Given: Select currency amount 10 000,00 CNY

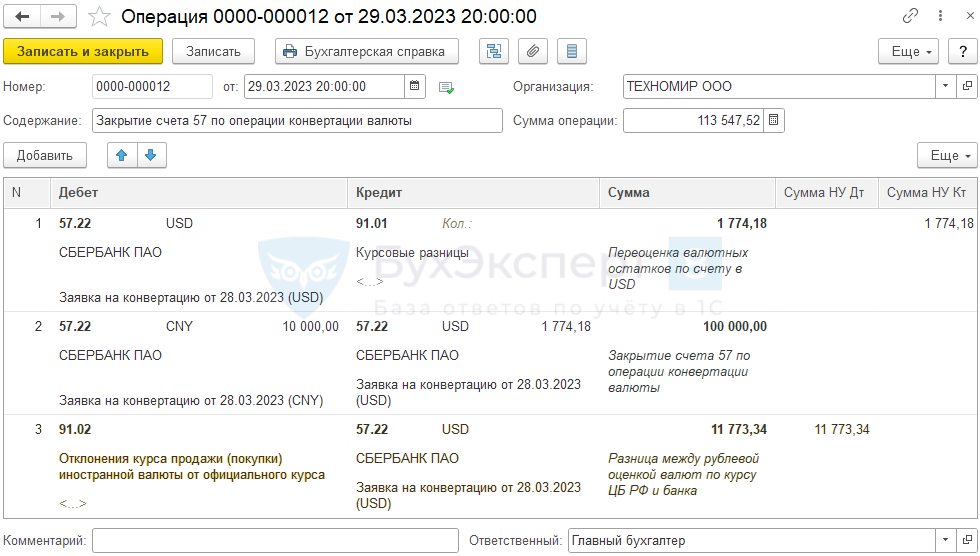Looking at the screenshot, I should point(310,326).
